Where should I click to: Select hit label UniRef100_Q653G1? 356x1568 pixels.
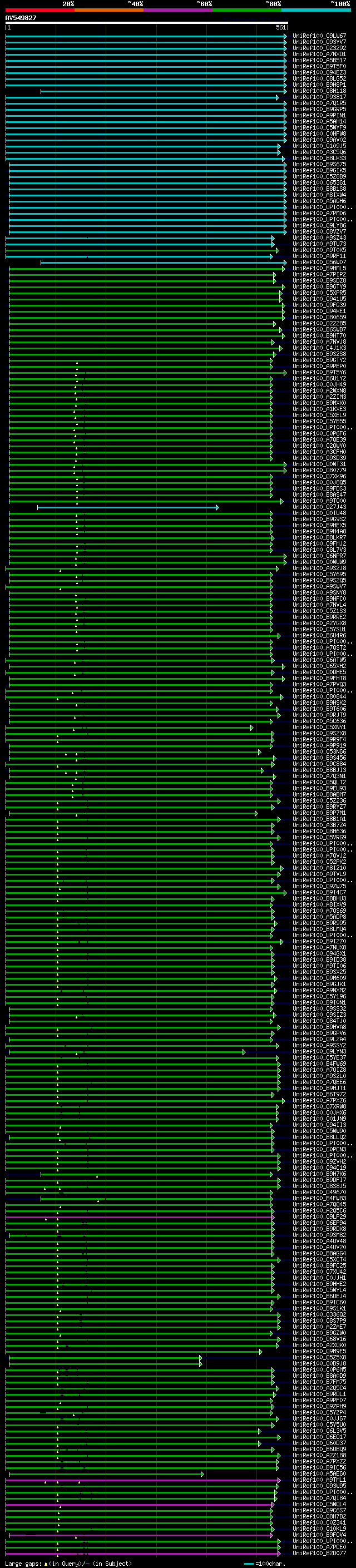(x=319, y=182)
